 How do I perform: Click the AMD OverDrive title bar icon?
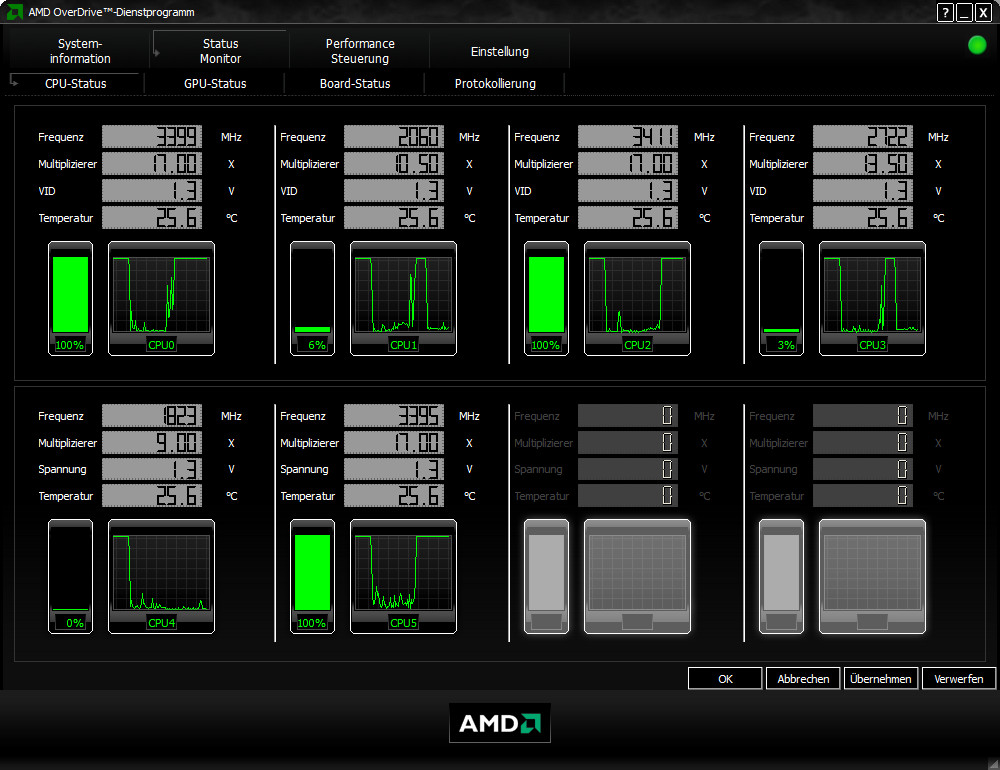click(x=14, y=11)
